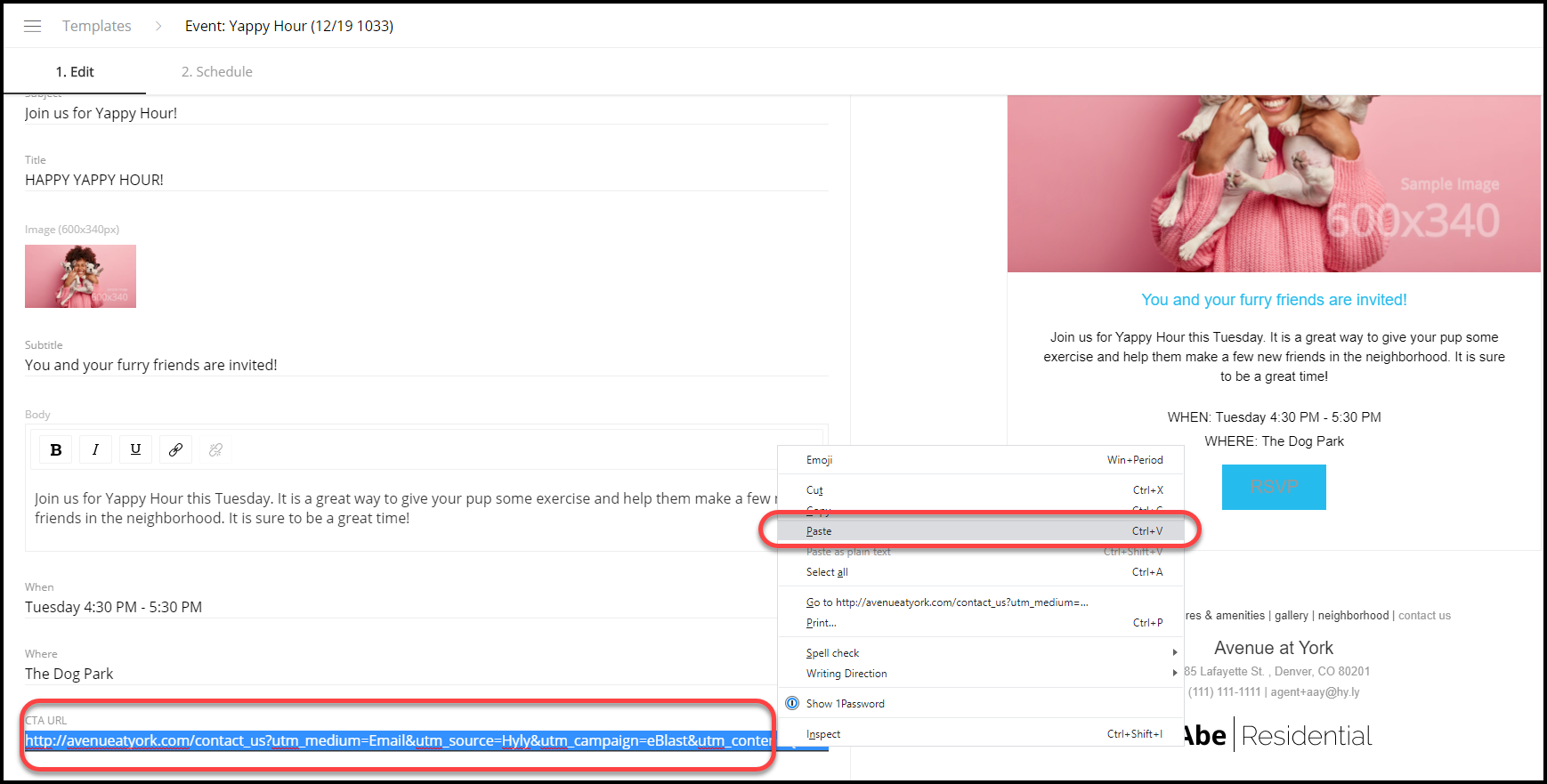The height and width of the screenshot is (784, 1547).
Task: Click the Subtitle input field
Action: [x=426, y=365]
